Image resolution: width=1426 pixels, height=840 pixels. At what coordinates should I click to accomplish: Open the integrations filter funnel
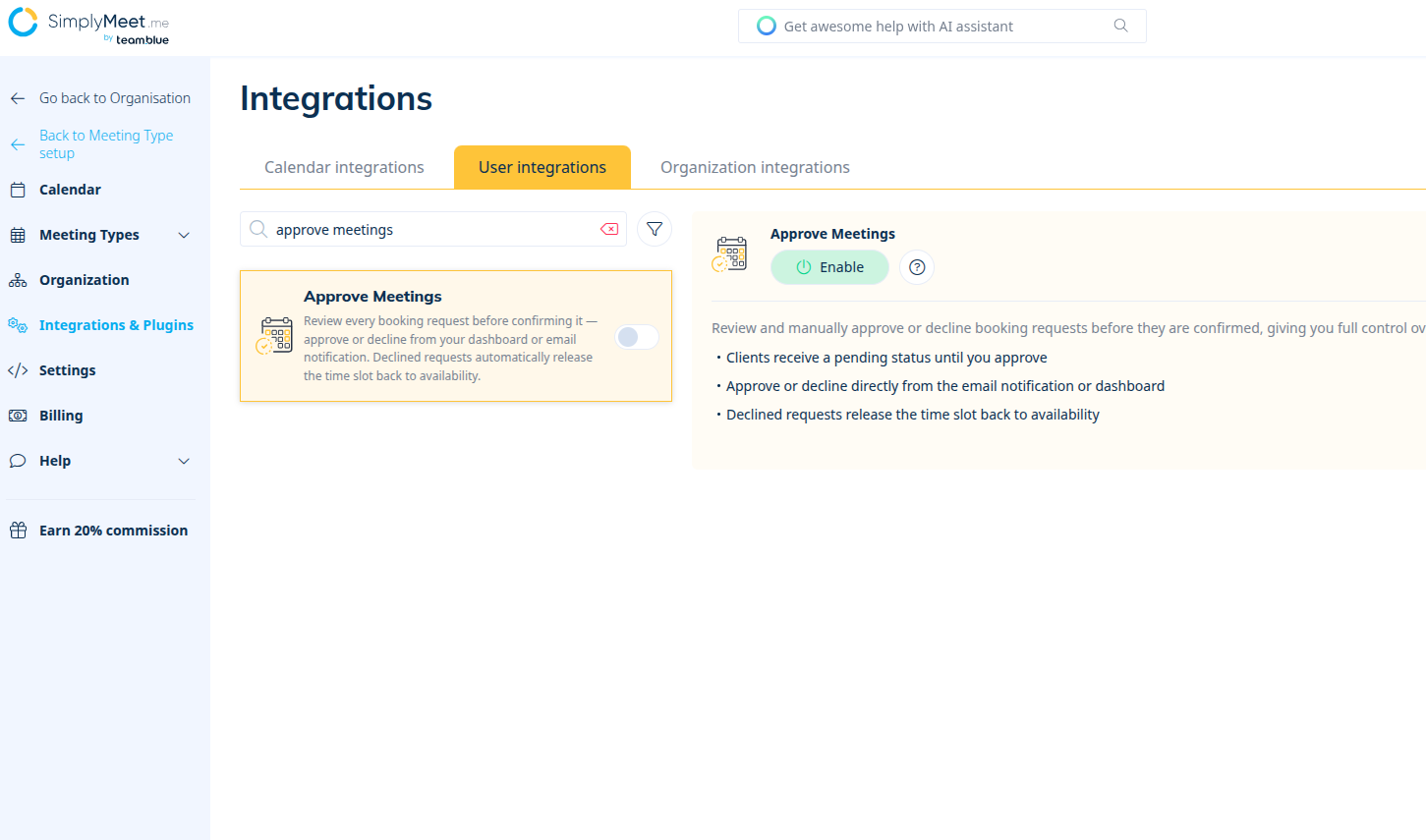pos(655,229)
